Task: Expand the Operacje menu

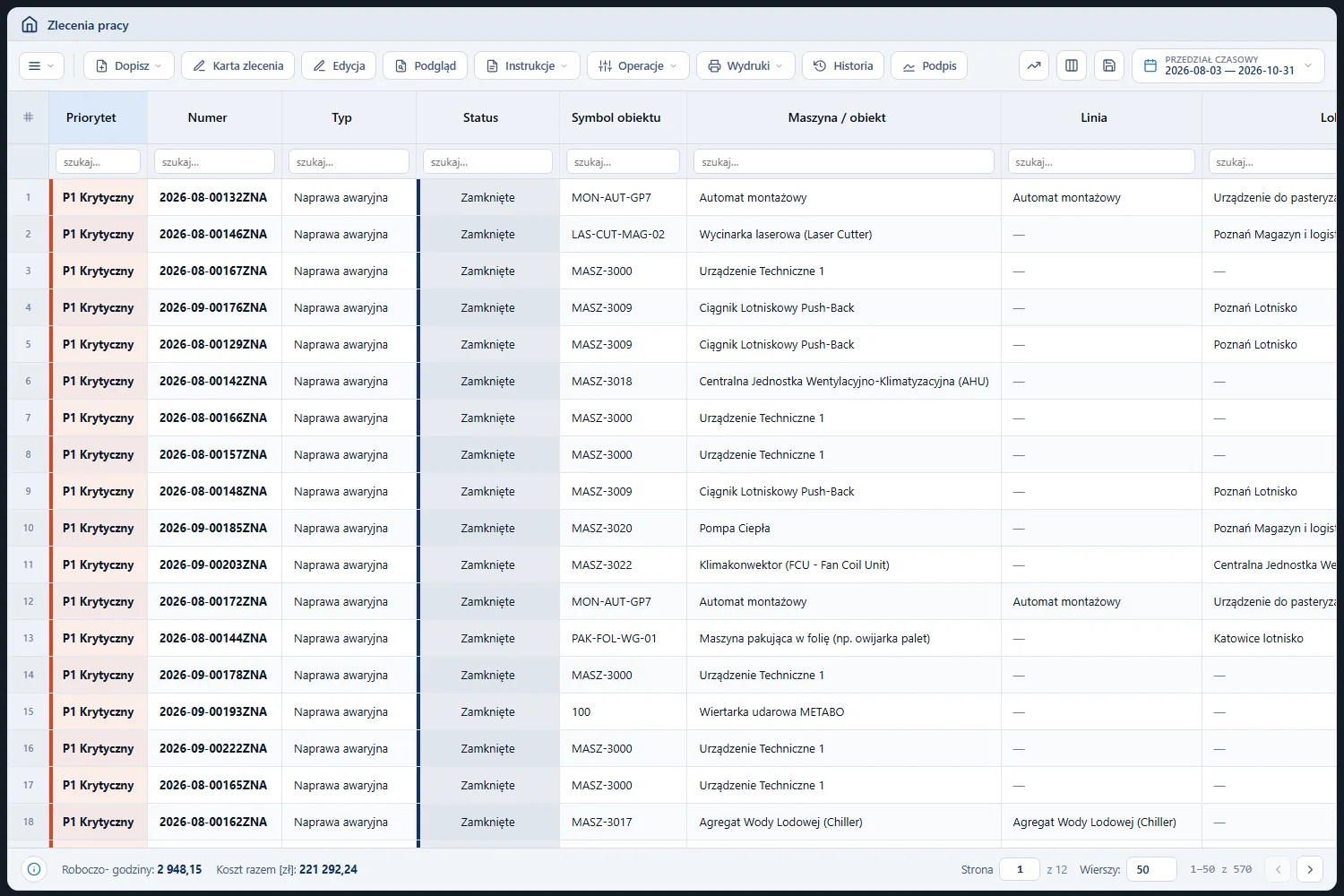Action: (638, 65)
